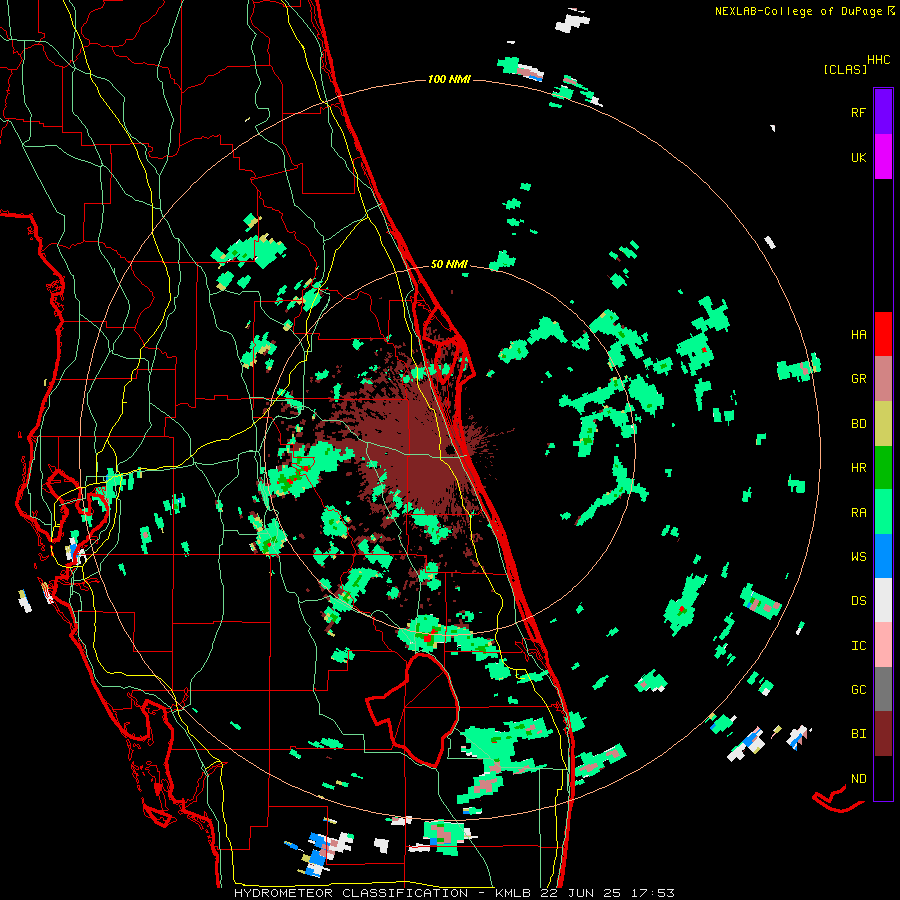900x900 pixels.
Task: Click the RF purple legend swatch
Action: click(x=883, y=112)
